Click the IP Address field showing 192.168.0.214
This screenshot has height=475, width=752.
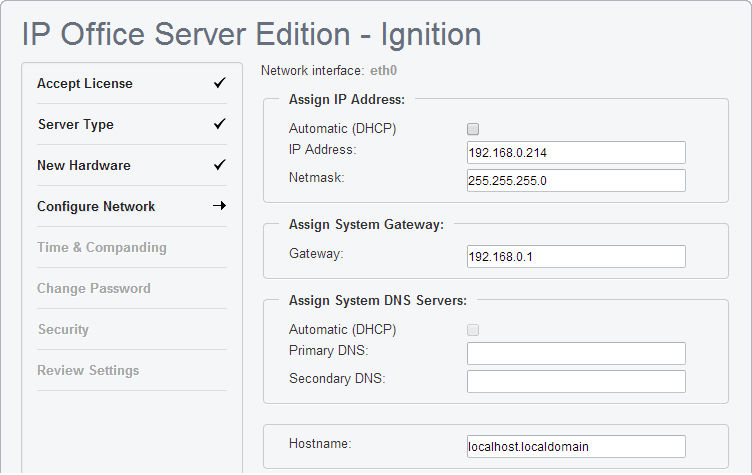pyautogui.click(x=576, y=153)
